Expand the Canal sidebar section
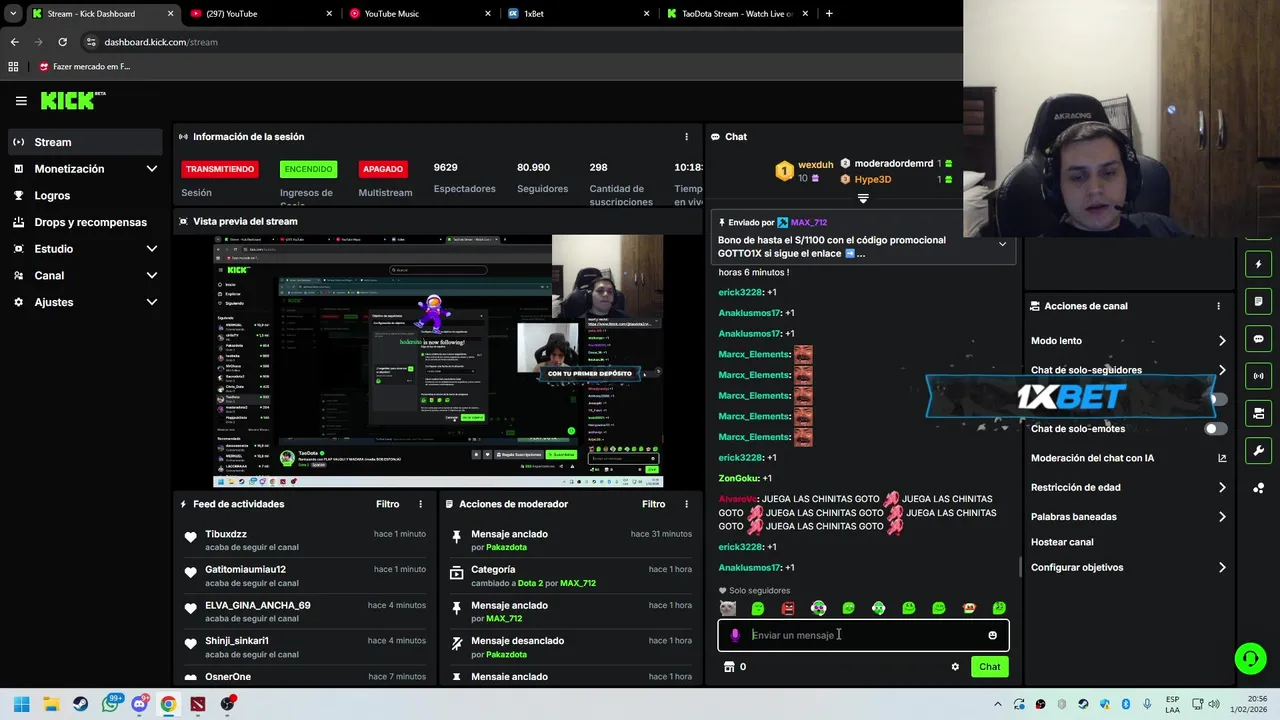Viewport: 1280px width, 720px height. [152, 276]
